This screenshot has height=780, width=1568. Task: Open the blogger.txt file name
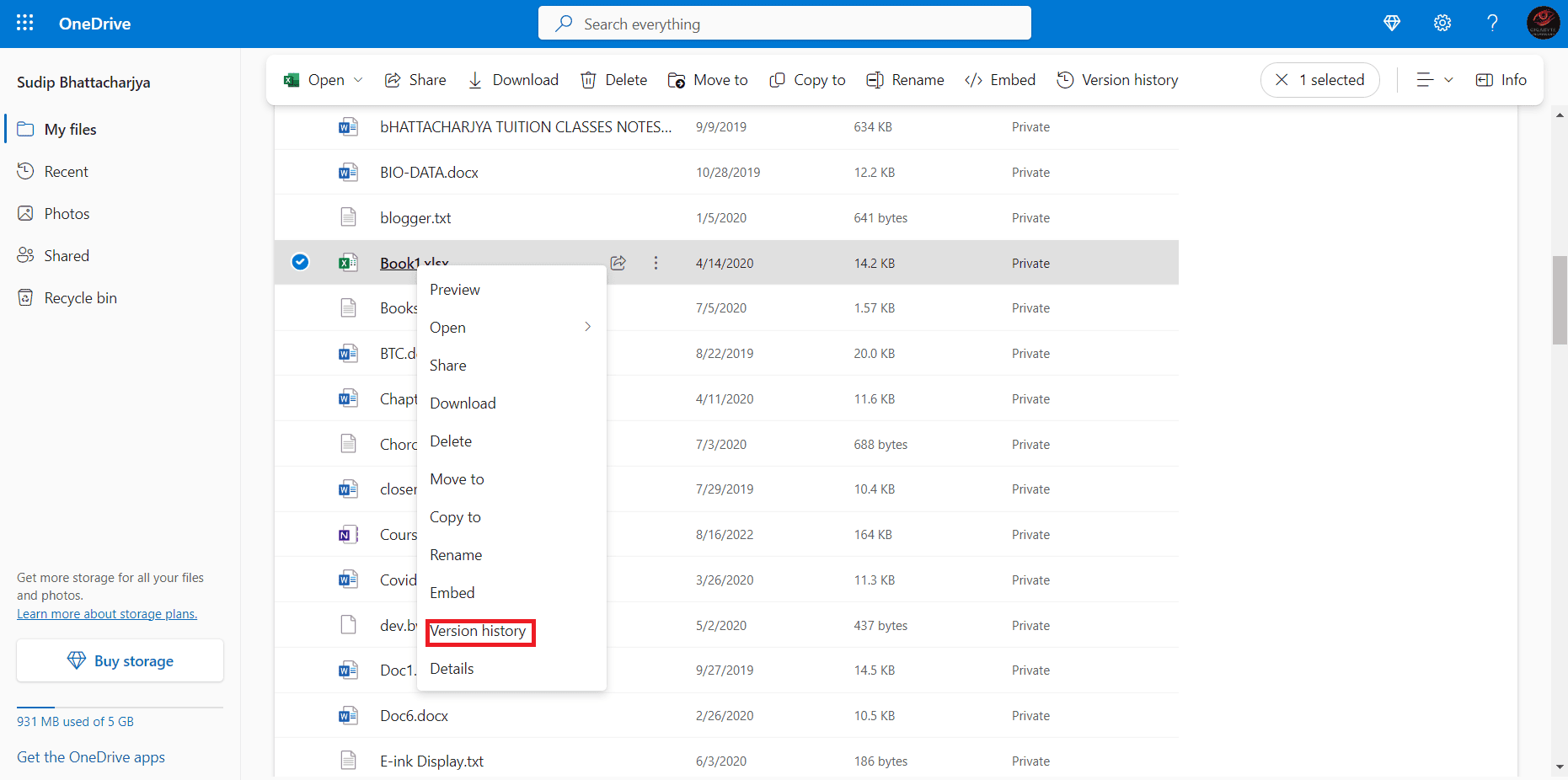[x=415, y=218]
